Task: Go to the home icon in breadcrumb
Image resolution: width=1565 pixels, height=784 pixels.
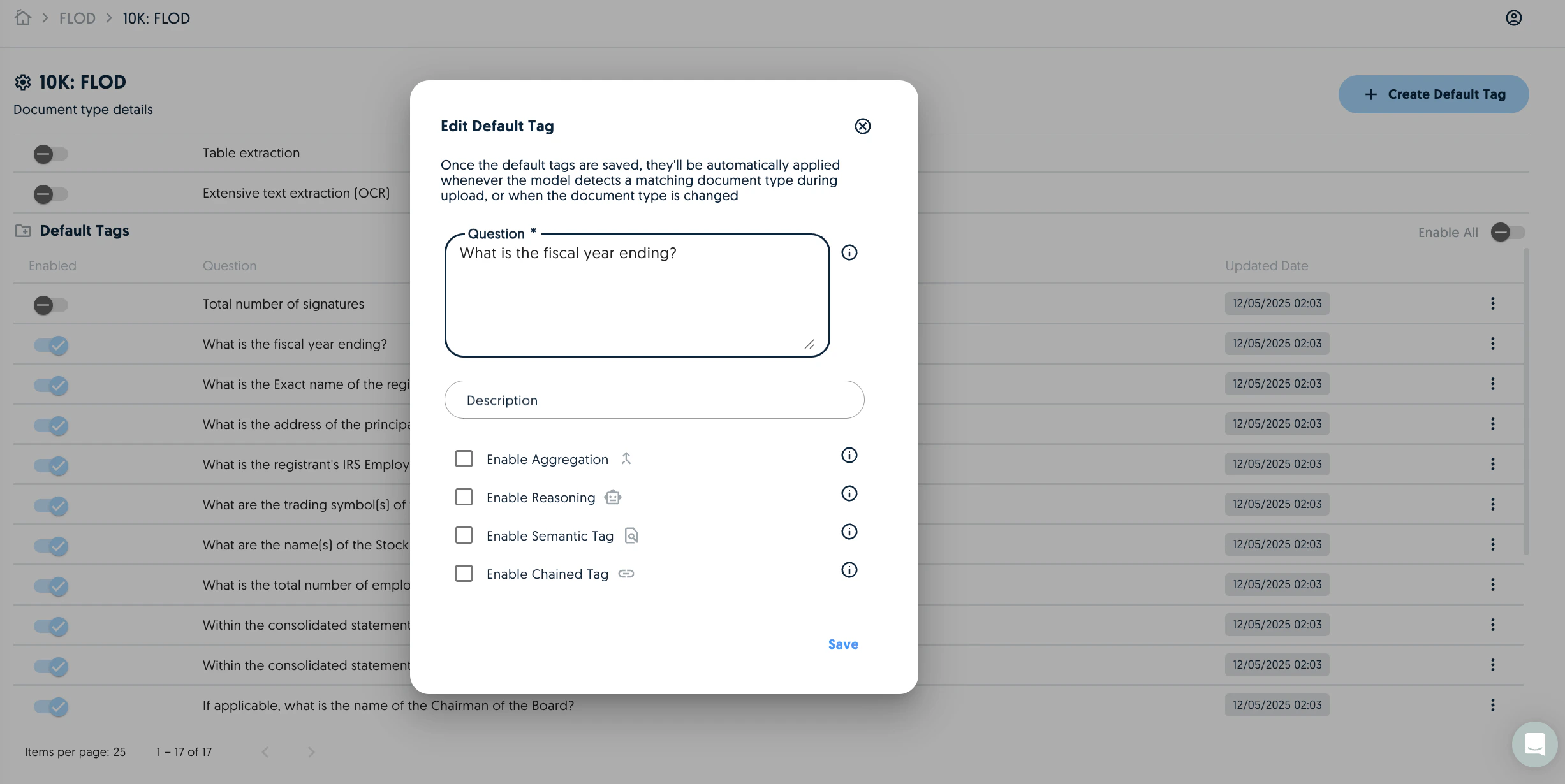Action: point(23,17)
